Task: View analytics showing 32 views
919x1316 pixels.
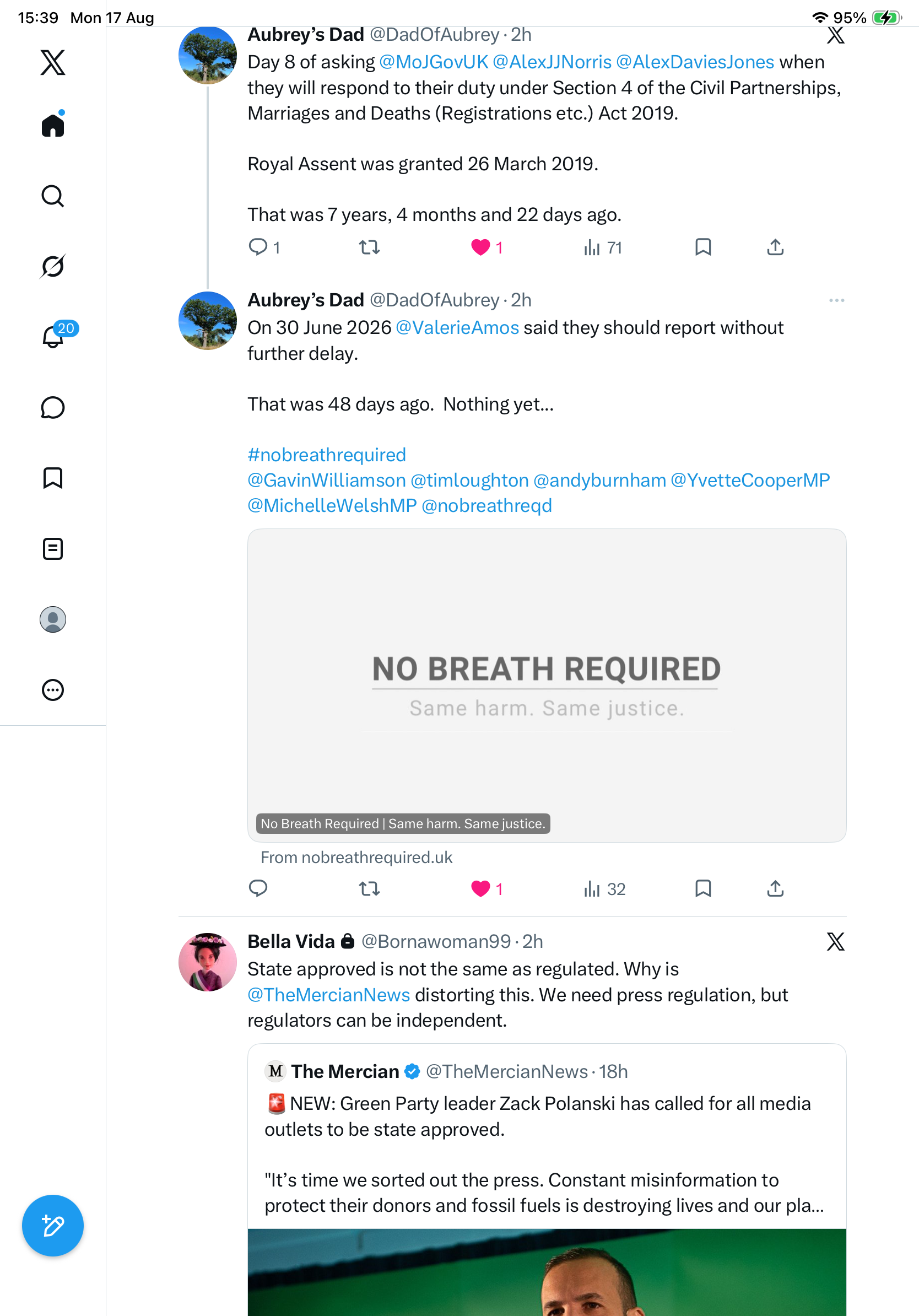Action: pos(604,889)
